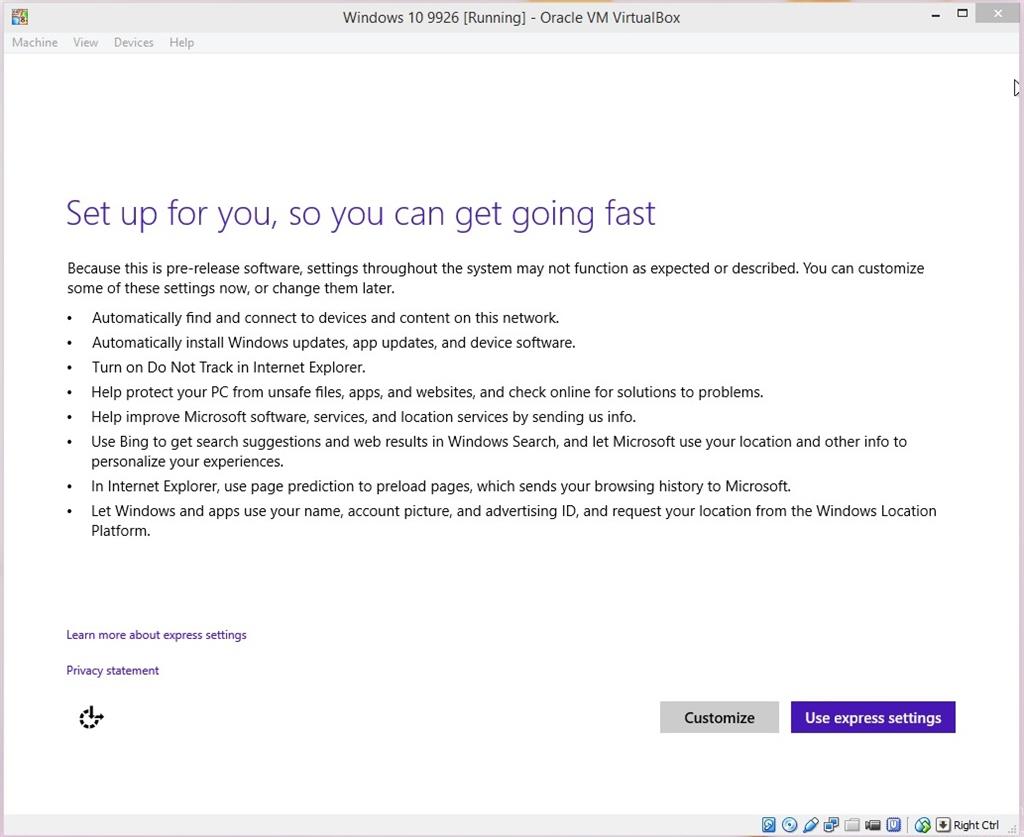Click 'Let Windows and apps use your name' bullet
1024x837 pixels.
tap(514, 520)
